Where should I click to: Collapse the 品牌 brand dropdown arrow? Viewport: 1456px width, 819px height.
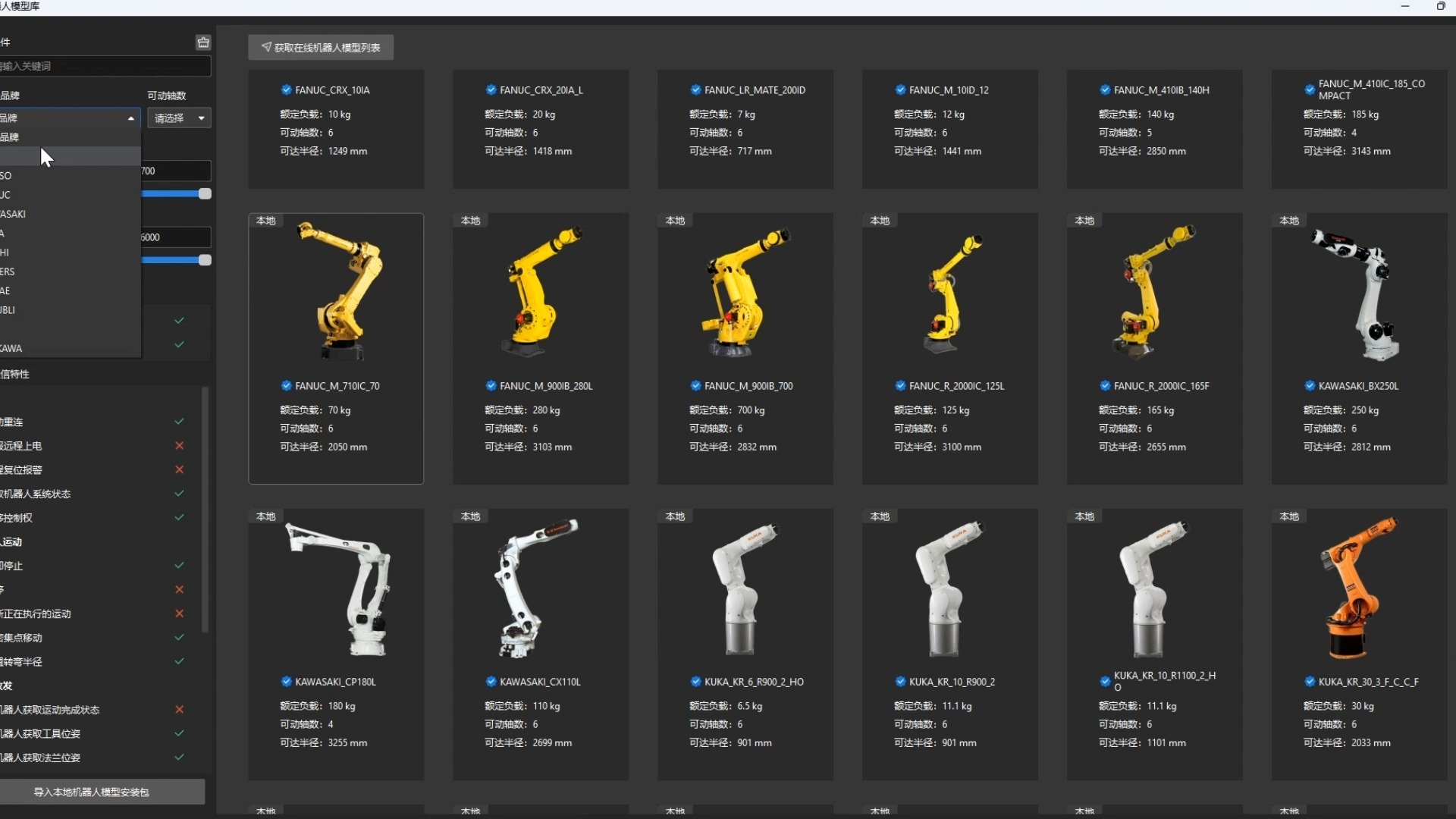(131, 118)
